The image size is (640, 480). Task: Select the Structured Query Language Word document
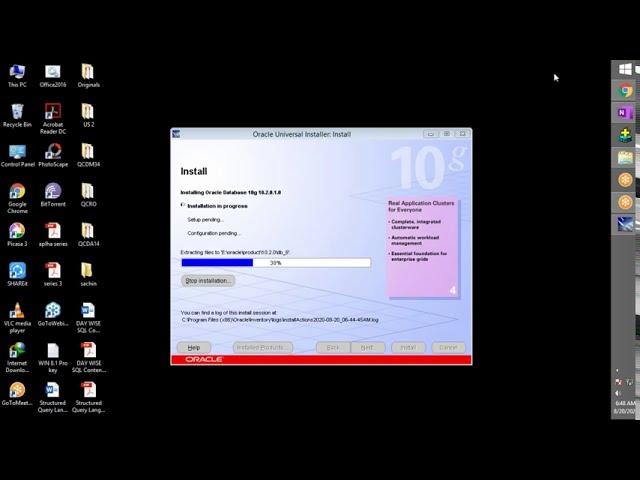pyautogui.click(x=53, y=397)
